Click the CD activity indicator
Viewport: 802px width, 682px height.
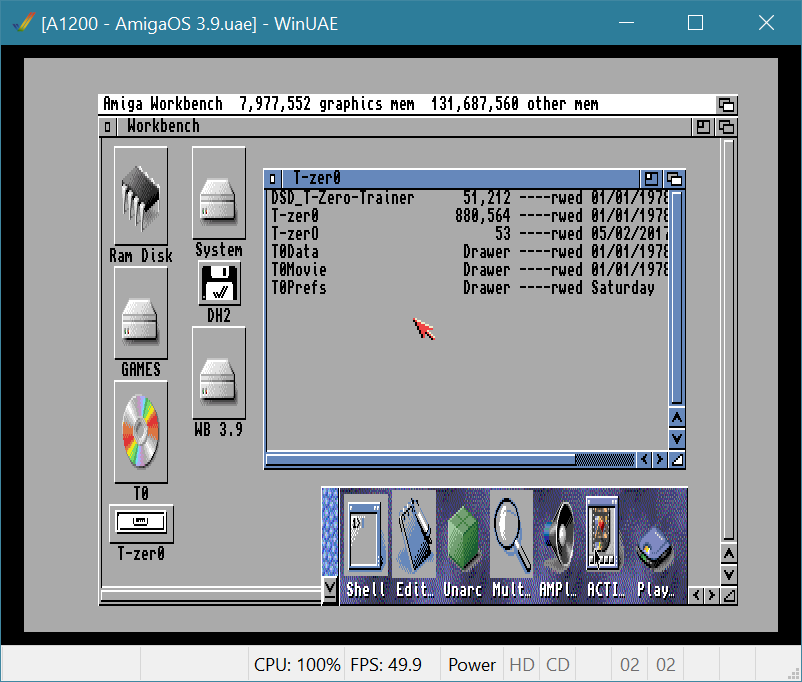558,665
